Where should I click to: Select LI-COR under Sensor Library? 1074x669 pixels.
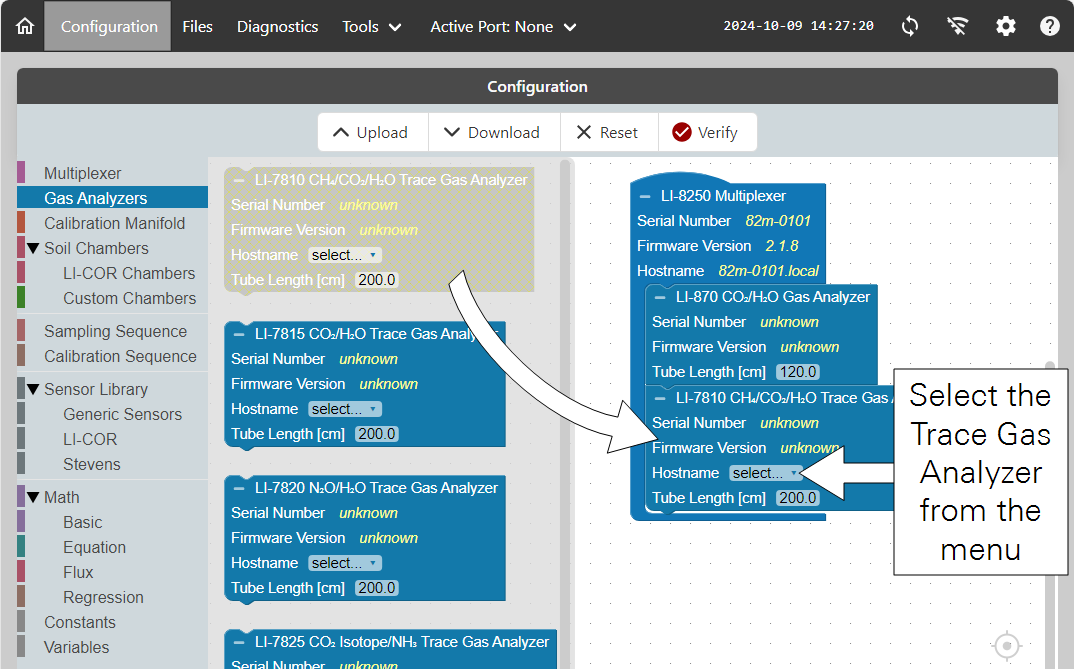pyautogui.click(x=90, y=440)
